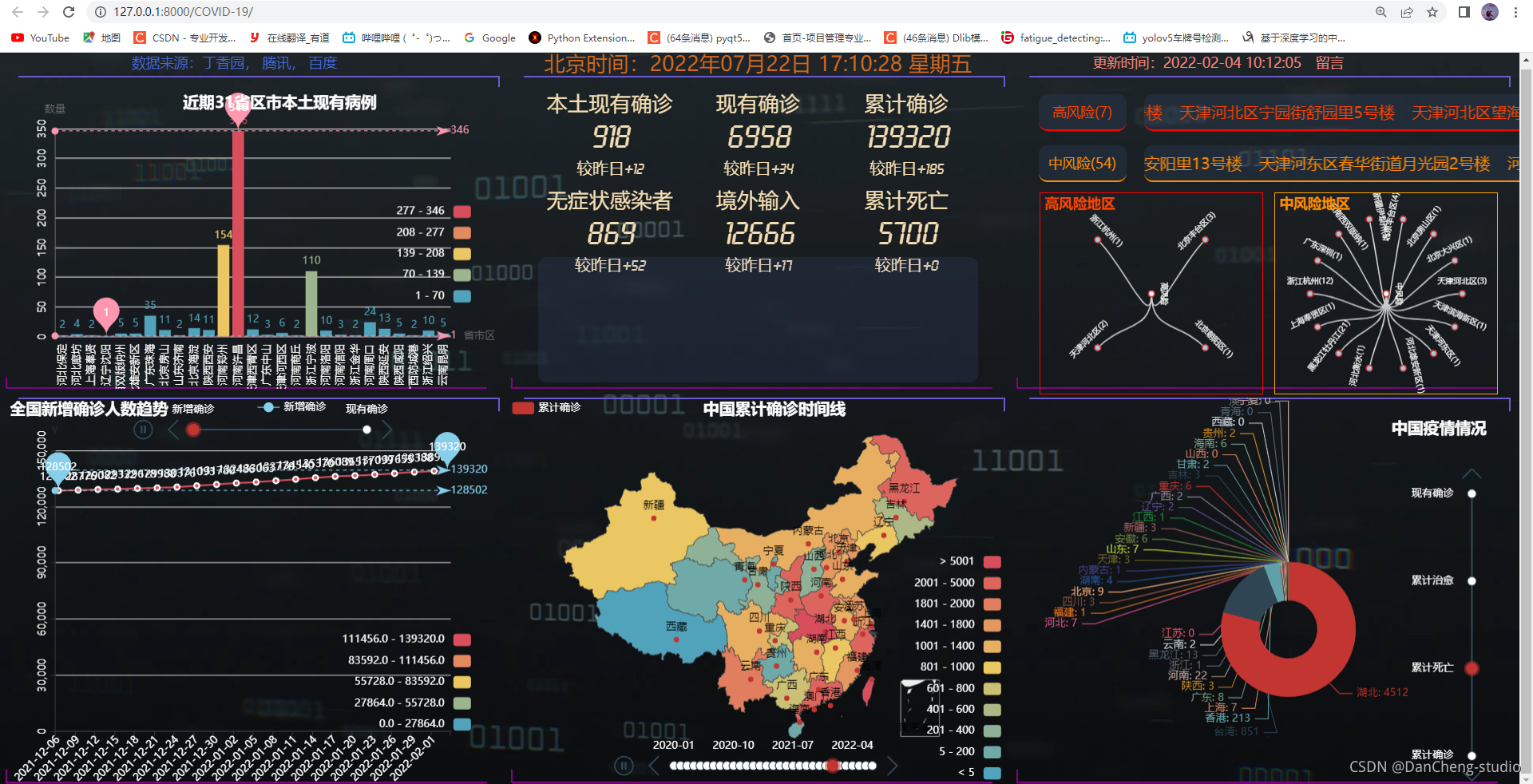
Task: Click the browser forward arrow
Action: point(43,12)
